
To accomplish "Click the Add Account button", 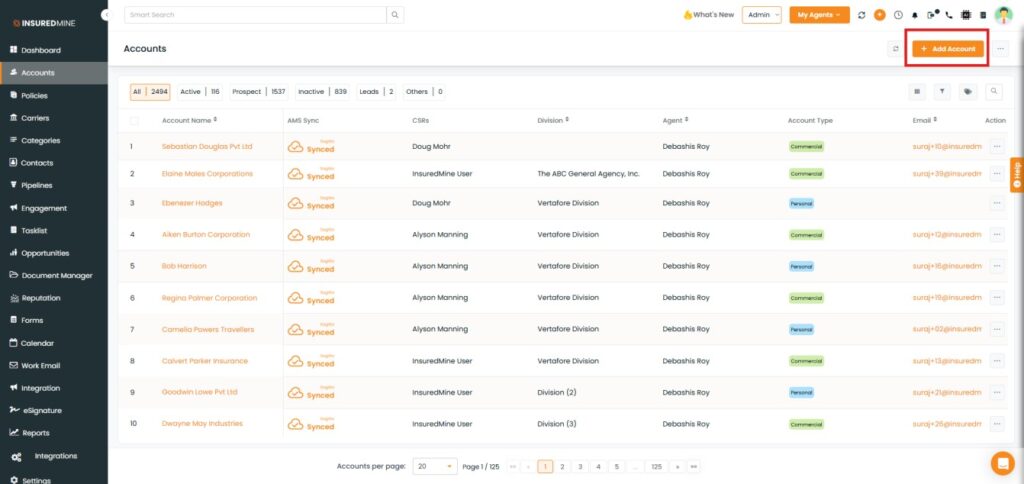I will (948, 48).
